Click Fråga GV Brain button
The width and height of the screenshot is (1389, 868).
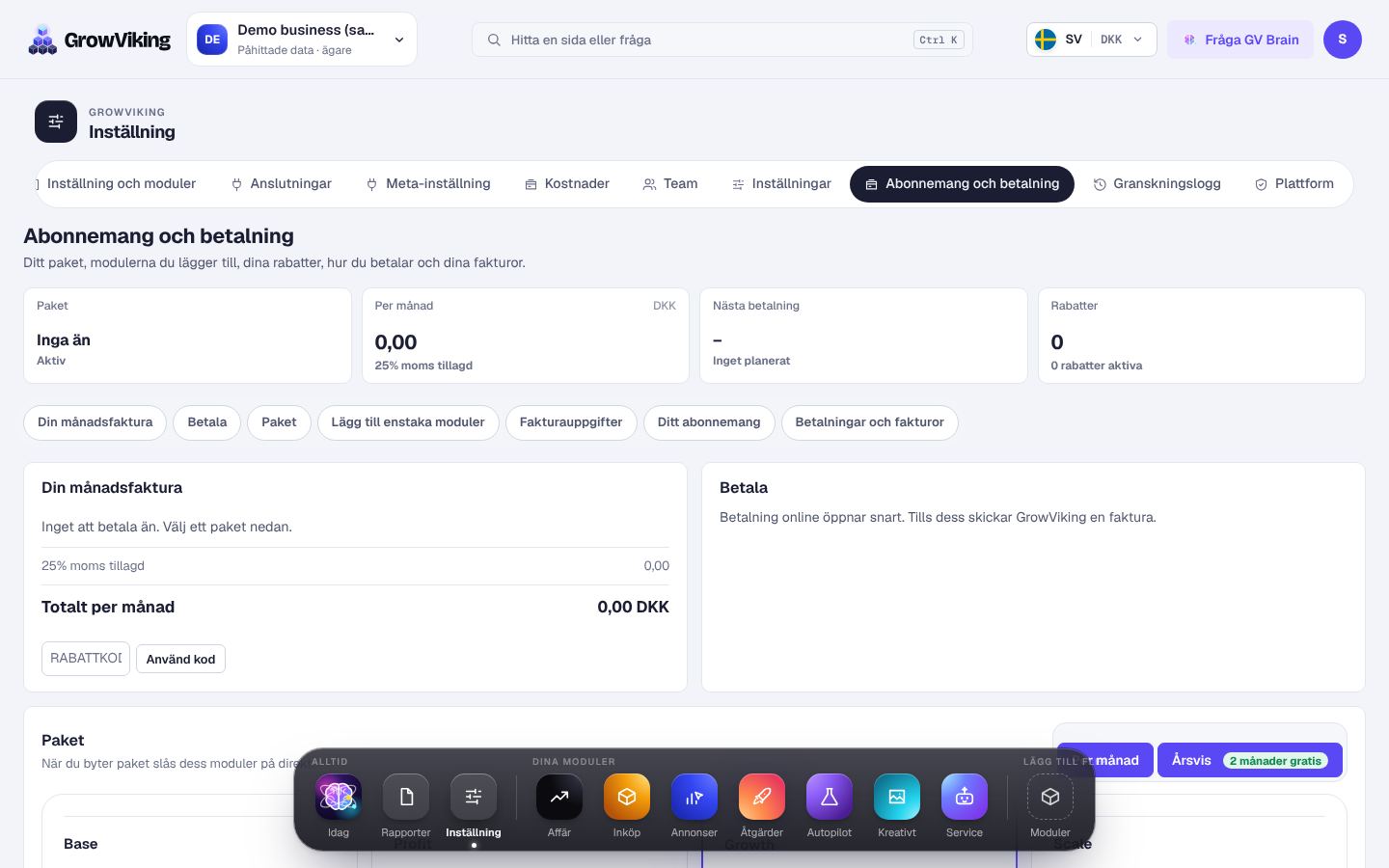[1240, 40]
